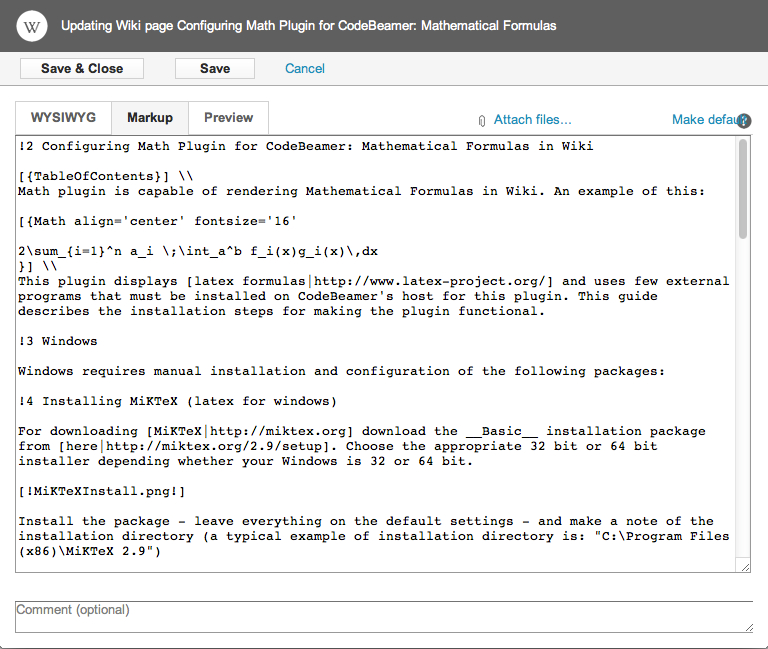Click the Save & Close button
The width and height of the screenshot is (768, 649).
pos(82,69)
